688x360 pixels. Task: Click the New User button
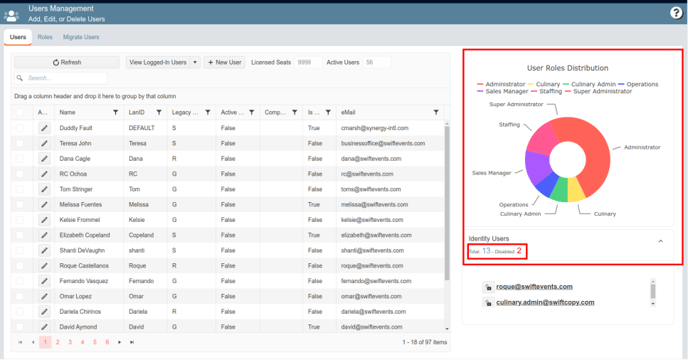224,62
